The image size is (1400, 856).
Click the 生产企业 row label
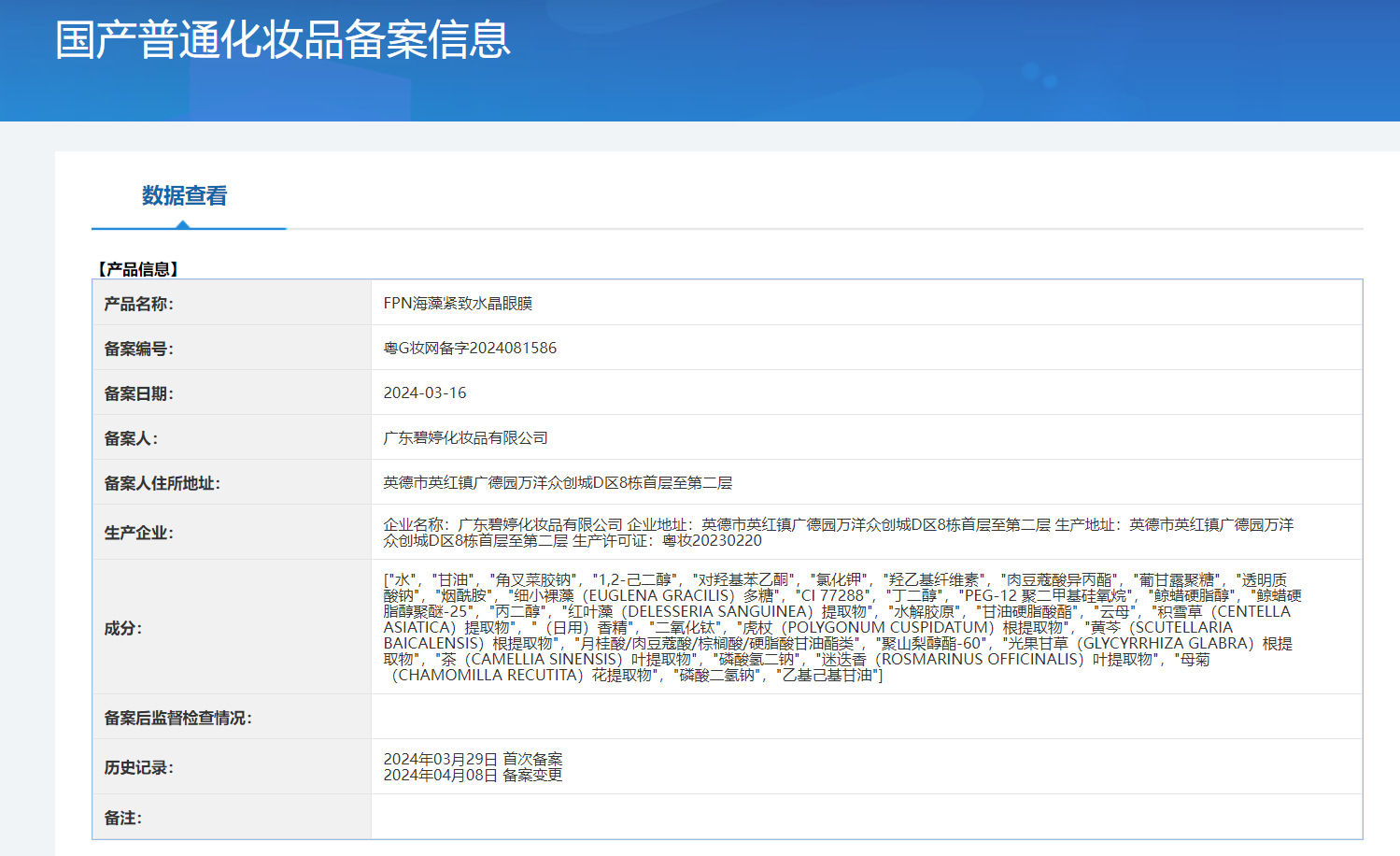click(x=138, y=533)
